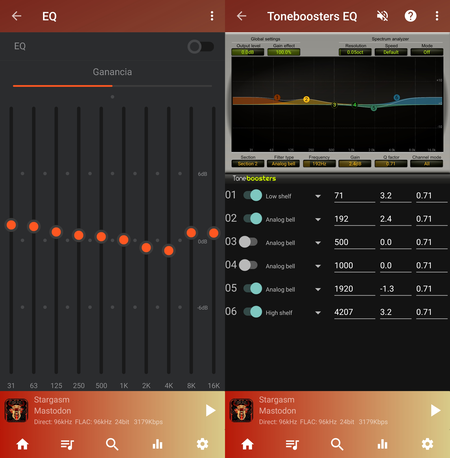The image size is (450, 458).
Task: Open the equalizer bars icon in Toneboosters panel
Action: coord(382,444)
